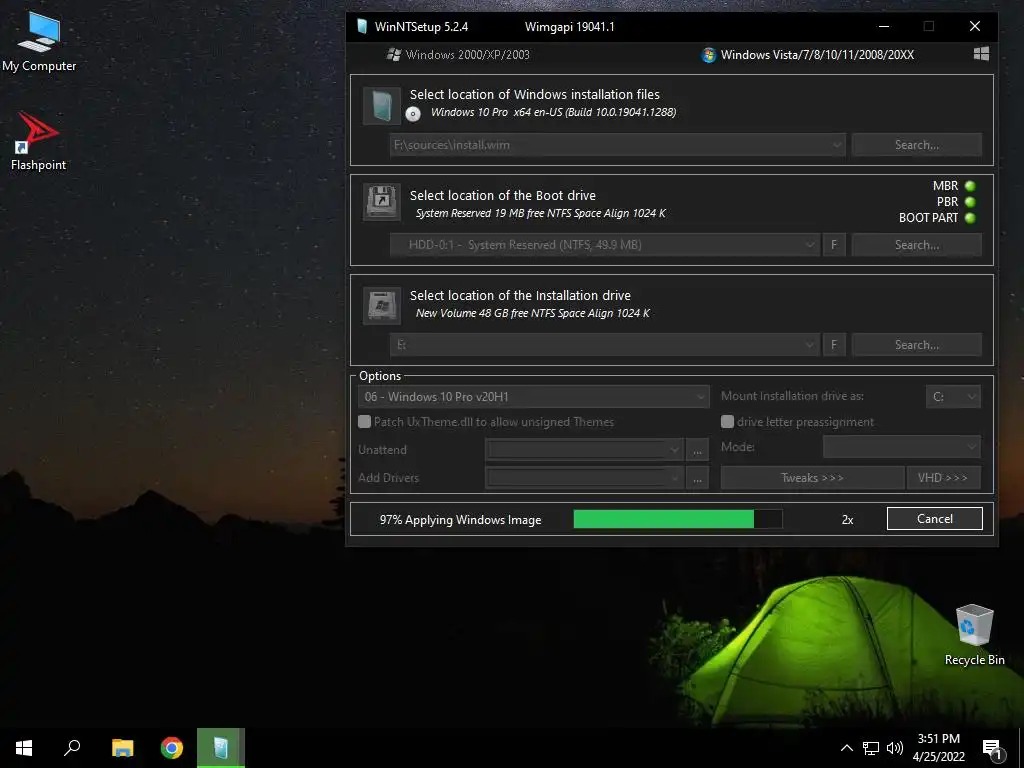The height and width of the screenshot is (768, 1024).
Task: Click 2x speed indicator
Action: click(847, 520)
